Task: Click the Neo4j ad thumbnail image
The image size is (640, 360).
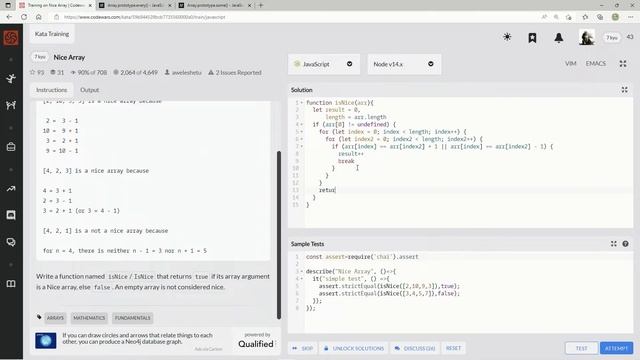Action: click(46, 341)
